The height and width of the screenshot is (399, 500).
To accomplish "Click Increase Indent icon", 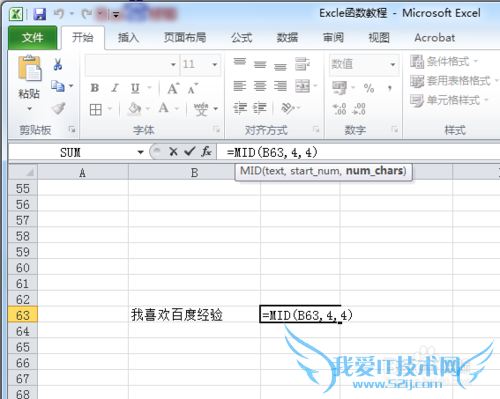I will [x=260, y=108].
